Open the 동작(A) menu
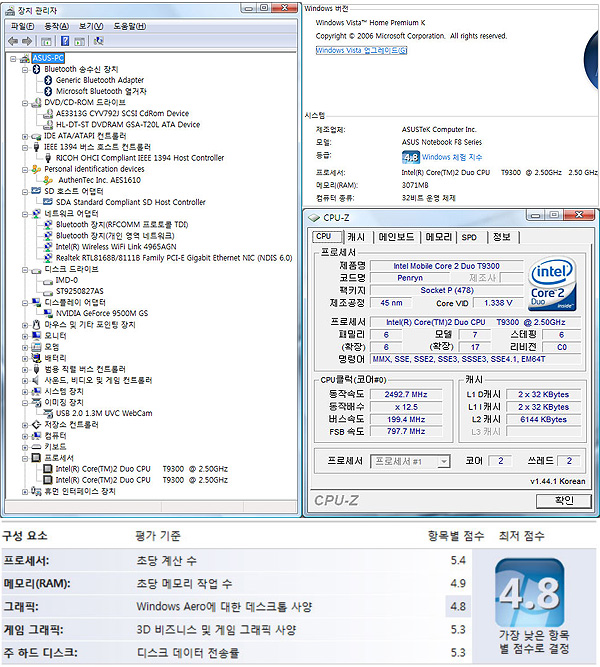Screen dimensions: 600x667 coord(57,26)
